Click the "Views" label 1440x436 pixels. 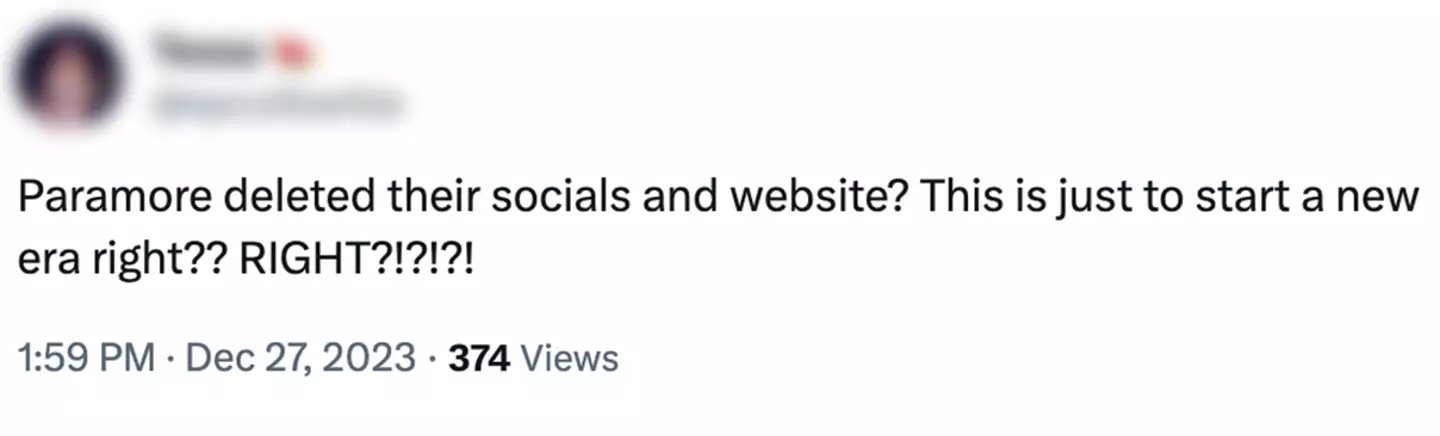[570, 357]
